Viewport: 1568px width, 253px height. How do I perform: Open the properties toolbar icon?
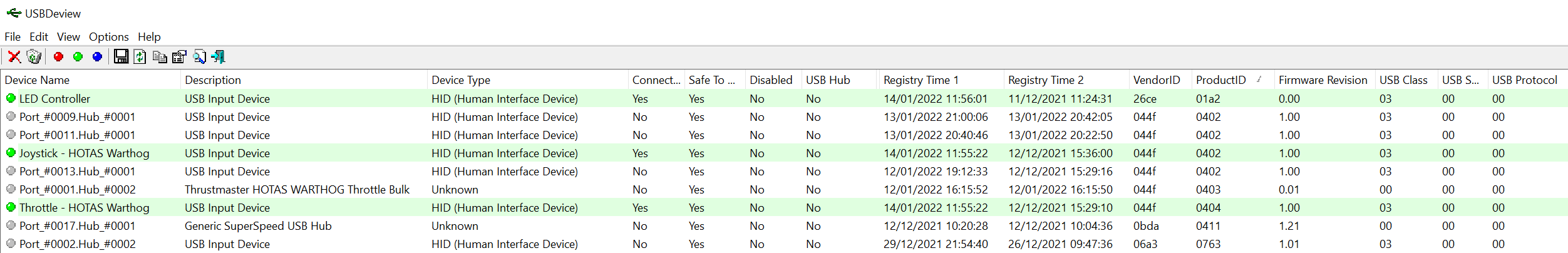179,57
